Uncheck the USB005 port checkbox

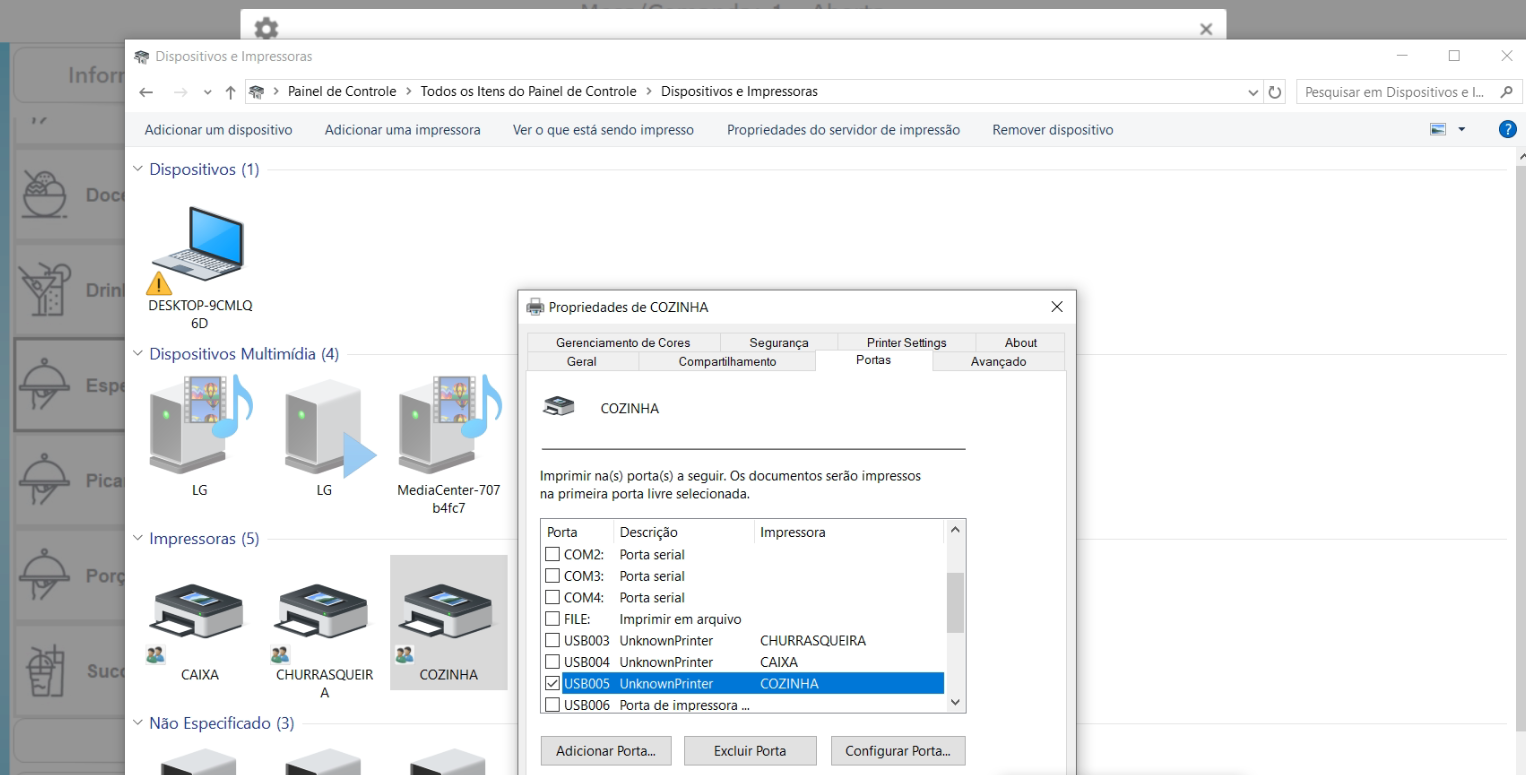tap(554, 683)
